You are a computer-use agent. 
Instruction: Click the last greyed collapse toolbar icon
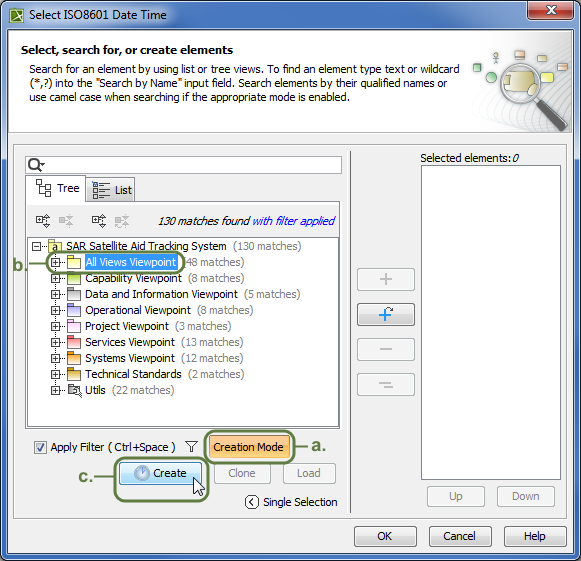coord(122,221)
